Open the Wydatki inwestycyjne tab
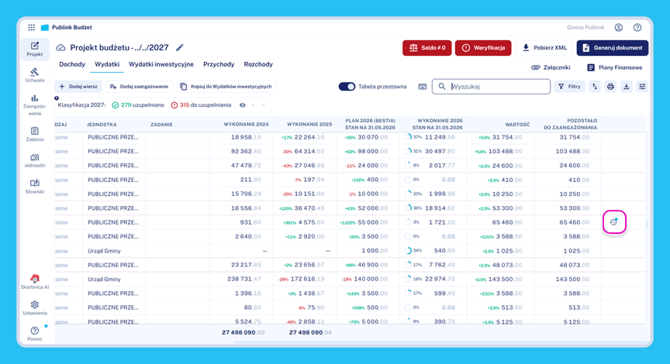Viewport: 670px width, 364px height. 161,65
